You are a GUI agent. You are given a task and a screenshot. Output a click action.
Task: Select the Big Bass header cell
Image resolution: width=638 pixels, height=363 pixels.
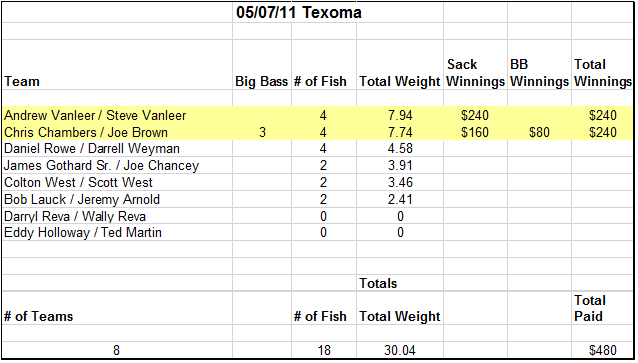click(262, 65)
